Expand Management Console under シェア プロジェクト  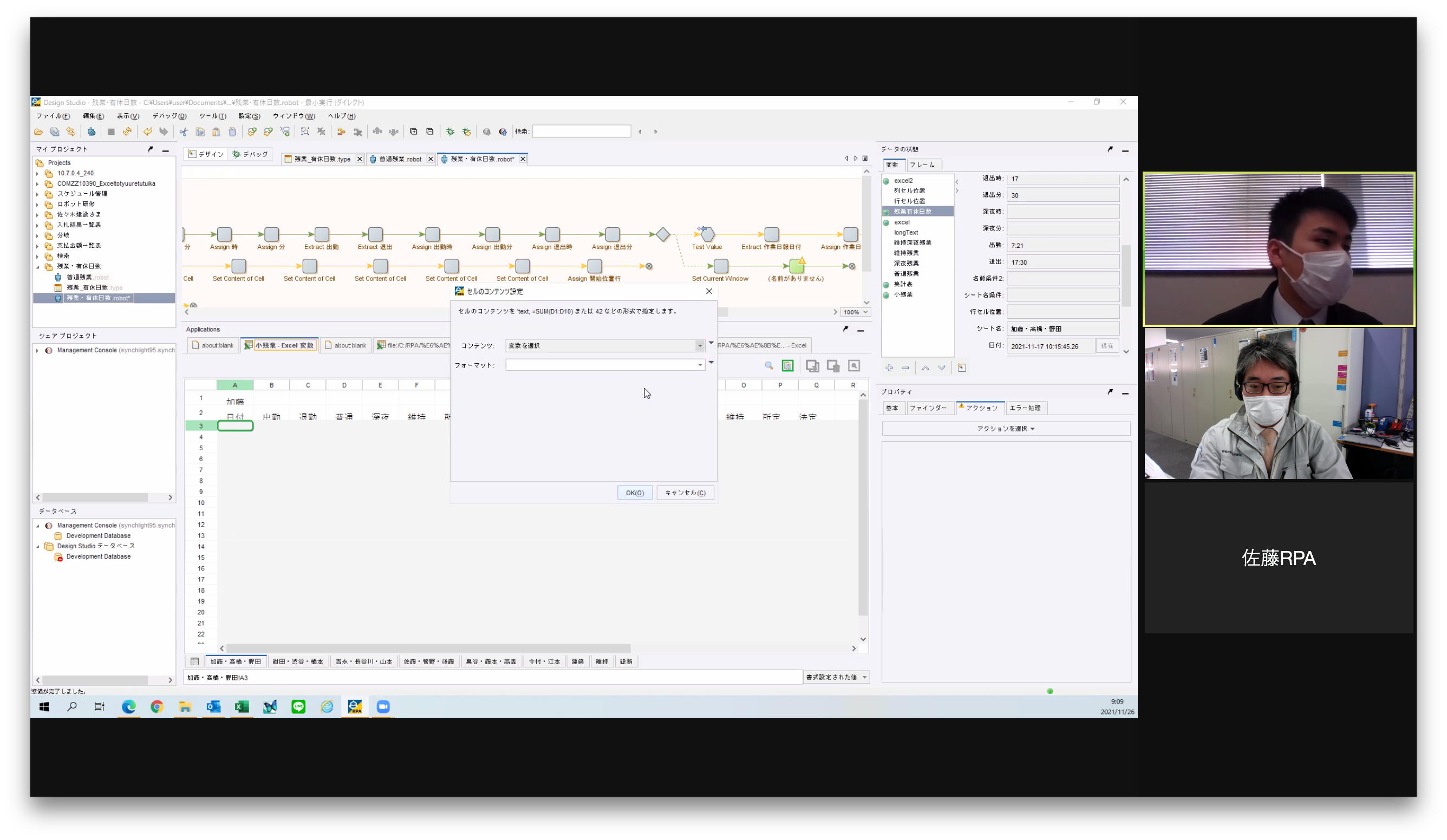click(37, 351)
